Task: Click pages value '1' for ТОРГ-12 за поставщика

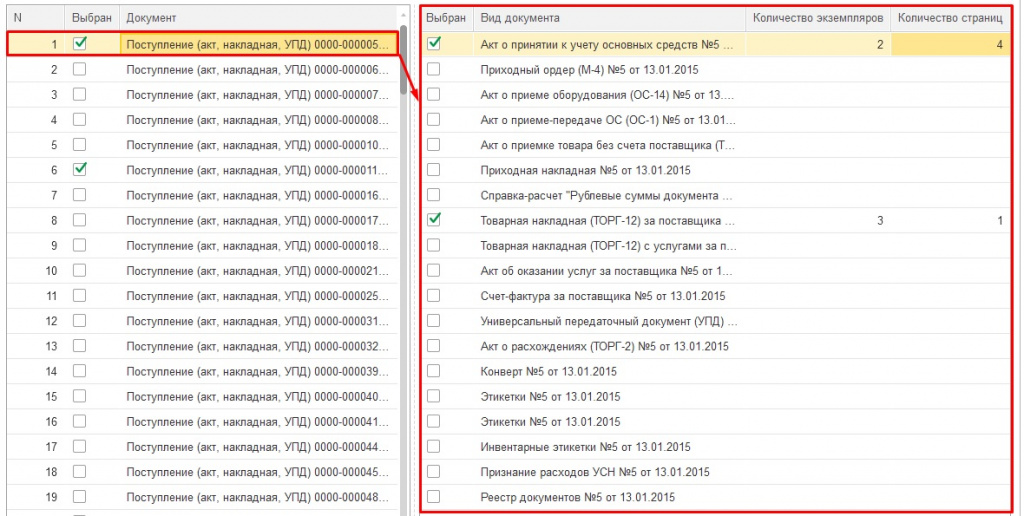Action: point(1000,220)
